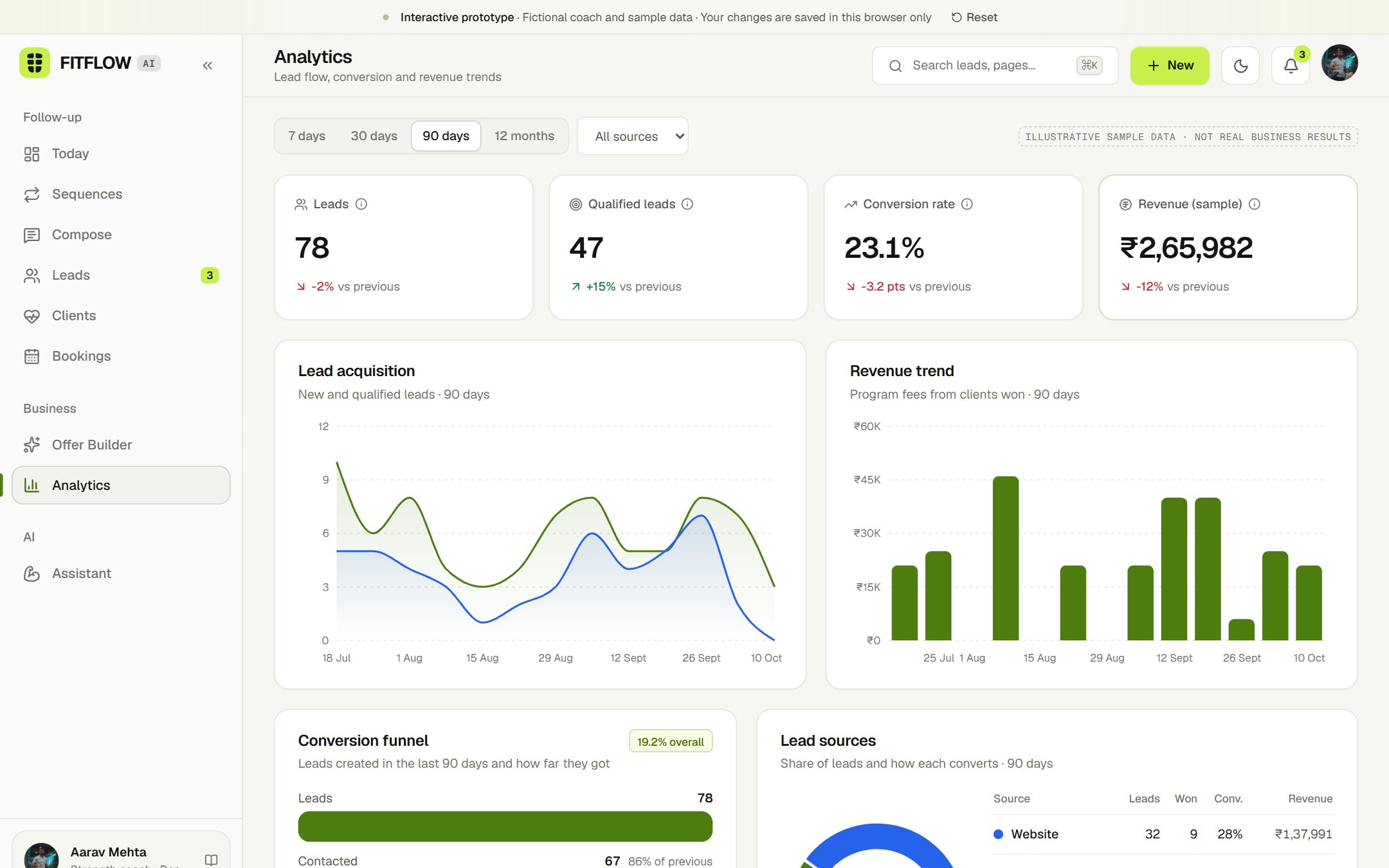Open Offer Builder from the sidebar
This screenshot has height=868, width=1389.
[121, 445]
